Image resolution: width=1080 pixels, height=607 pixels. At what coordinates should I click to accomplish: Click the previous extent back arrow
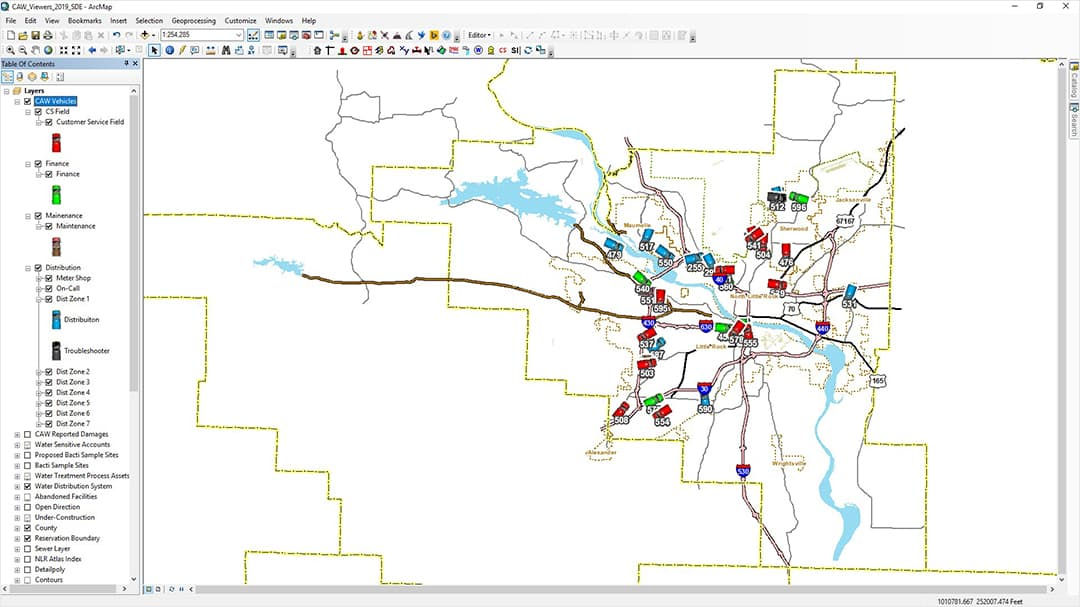click(93, 50)
